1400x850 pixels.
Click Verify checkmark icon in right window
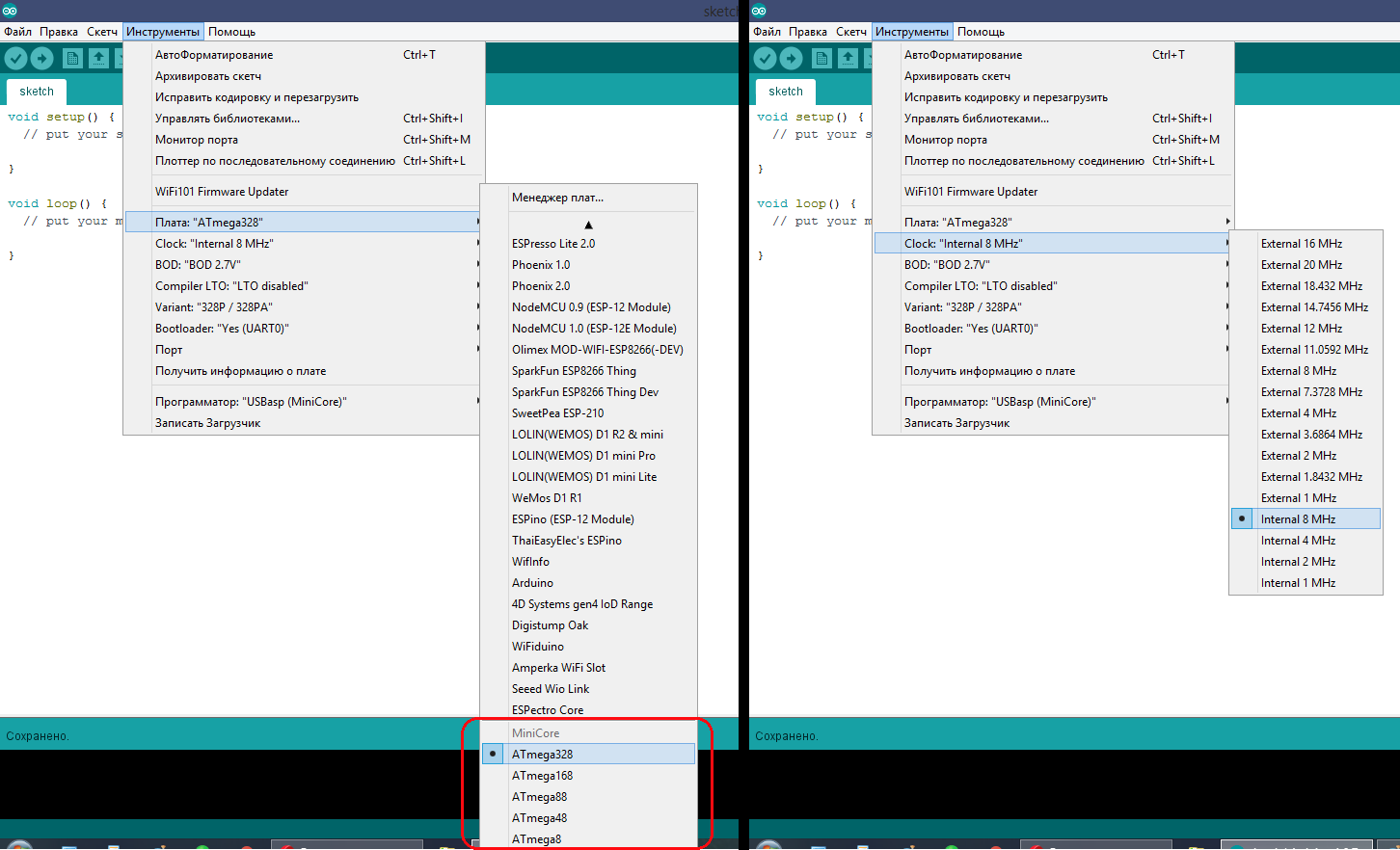(x=765, y=59)
